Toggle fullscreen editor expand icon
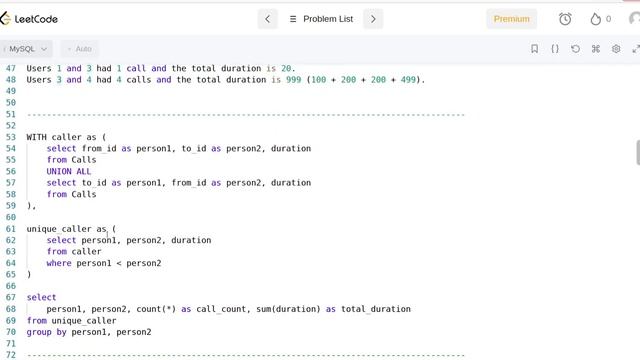The height and width of the screenshot is (360, 640). point(636,49)
